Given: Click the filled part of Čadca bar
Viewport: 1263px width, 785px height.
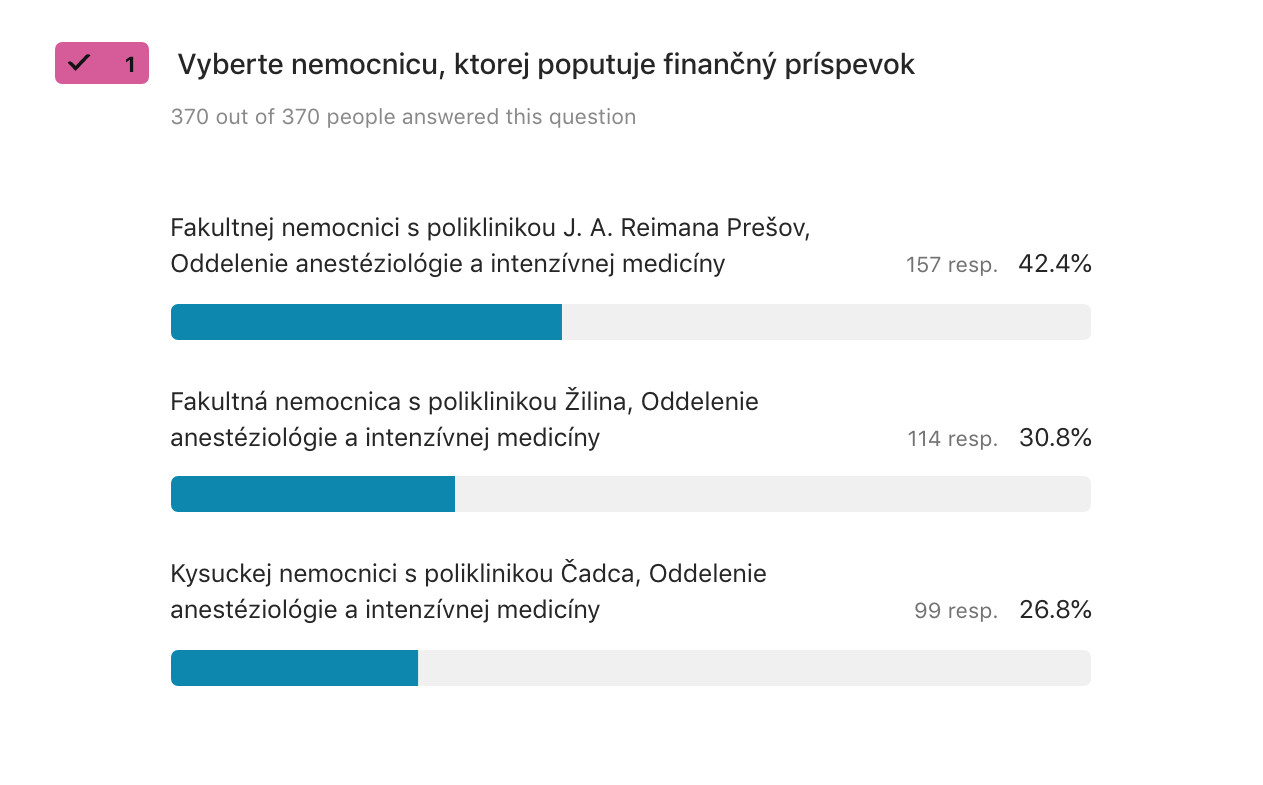Looking at the screenshot, I should pyautogui.click(x=294, y=668).
